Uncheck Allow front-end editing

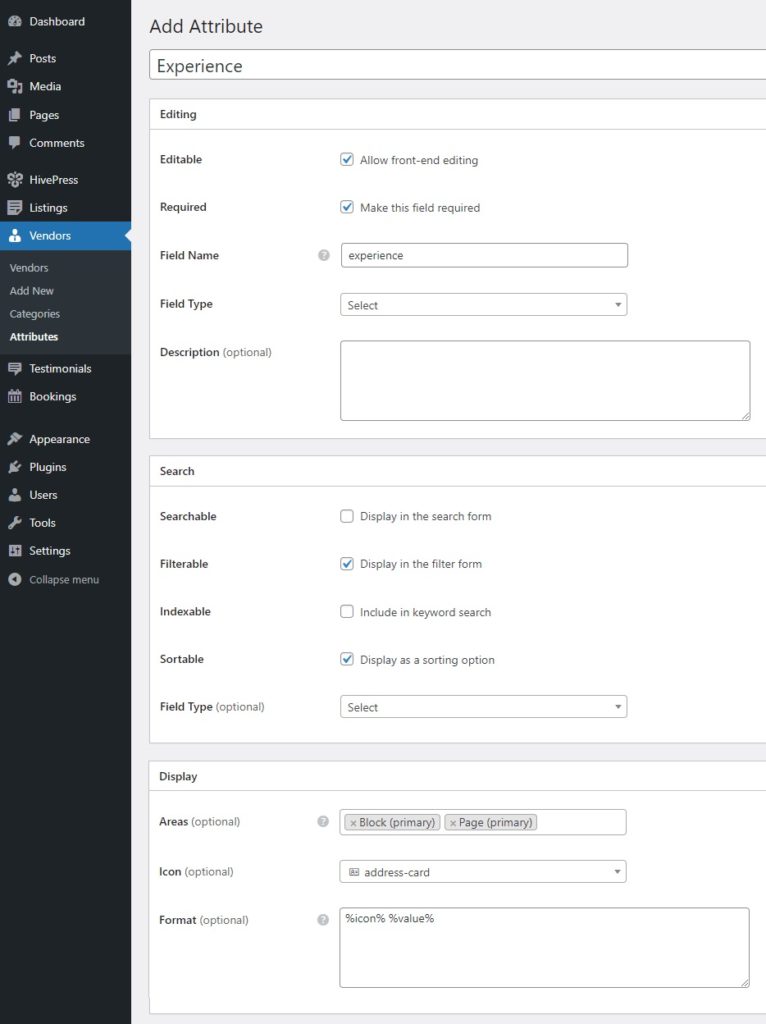tap(347, 160)
